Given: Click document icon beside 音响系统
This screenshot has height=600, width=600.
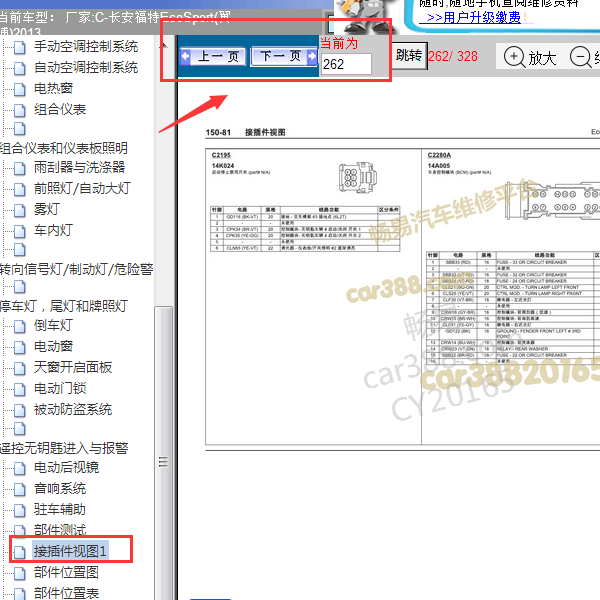Looking at the screenshot, I should (x=20, y=489).
